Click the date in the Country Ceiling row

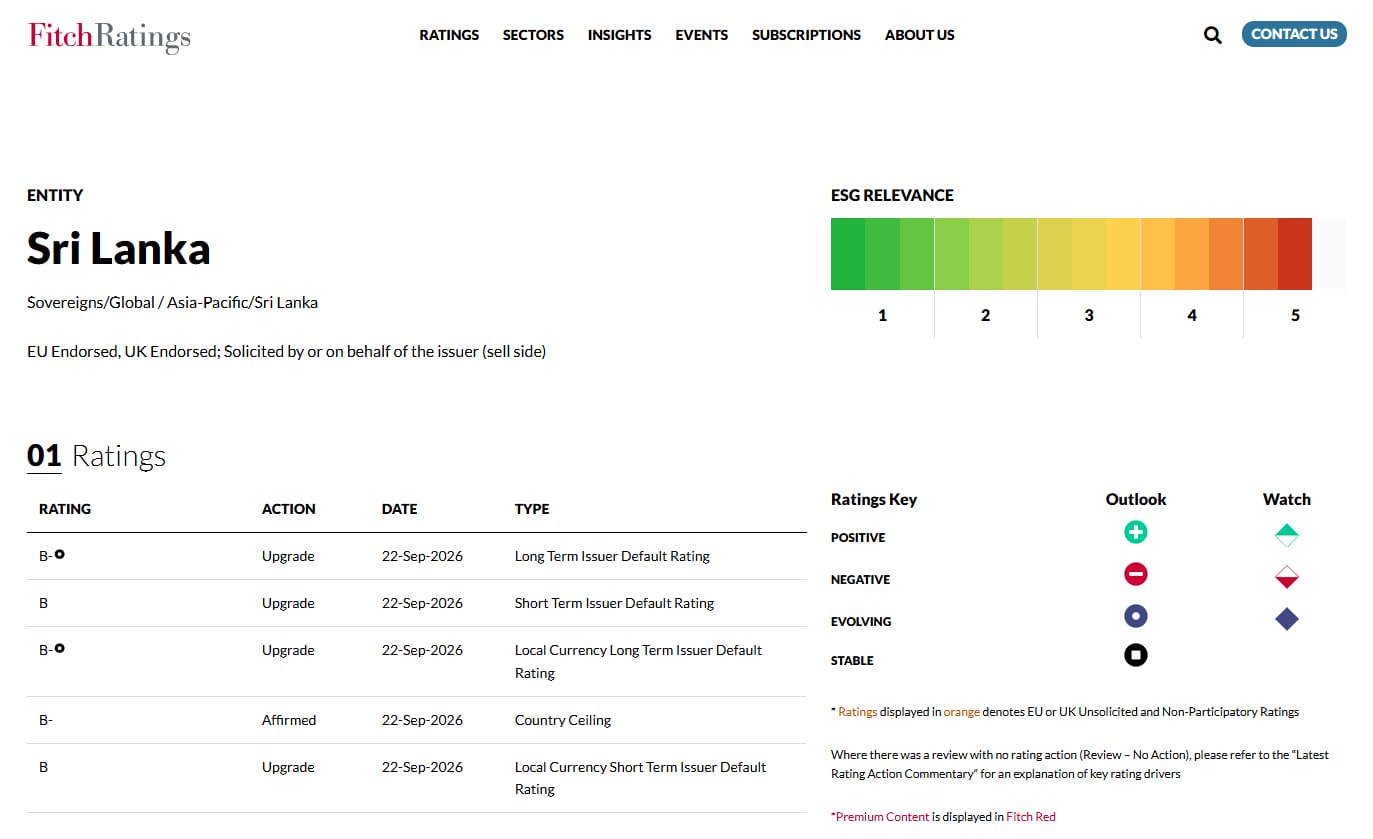click(422, 720)
